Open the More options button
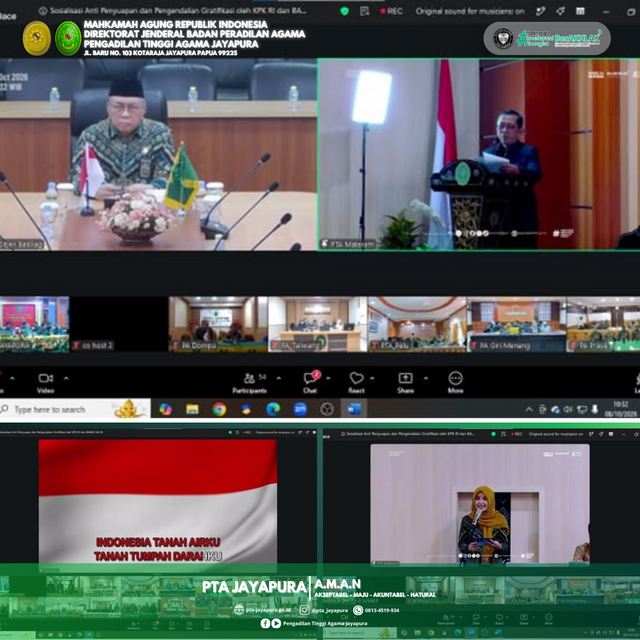 [456, 383]
